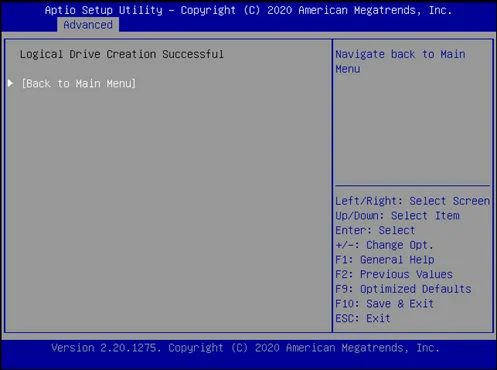This screenshot has width=497, height=370.
Task: Click the Left/Right: Select Screen hint
Action: (x=413, y=201)
